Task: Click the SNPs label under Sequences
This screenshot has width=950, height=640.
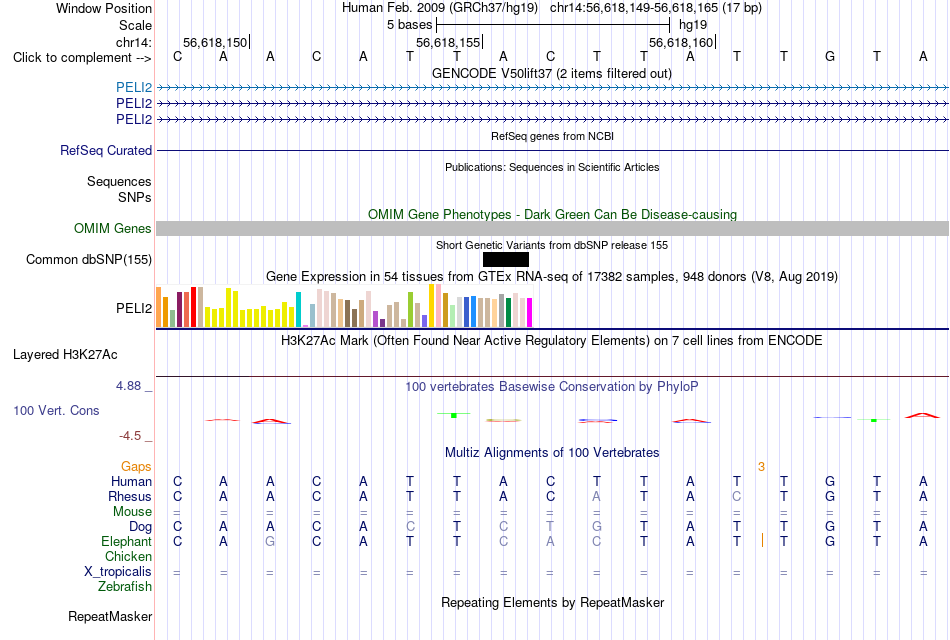Action: coord(135,197)
